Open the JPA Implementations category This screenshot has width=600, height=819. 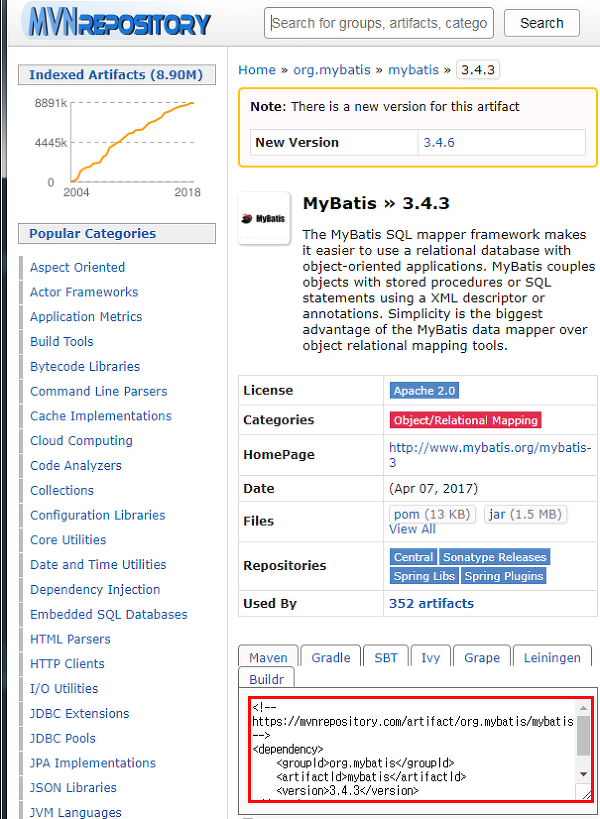pyautogui.click(x=93, y=763)
